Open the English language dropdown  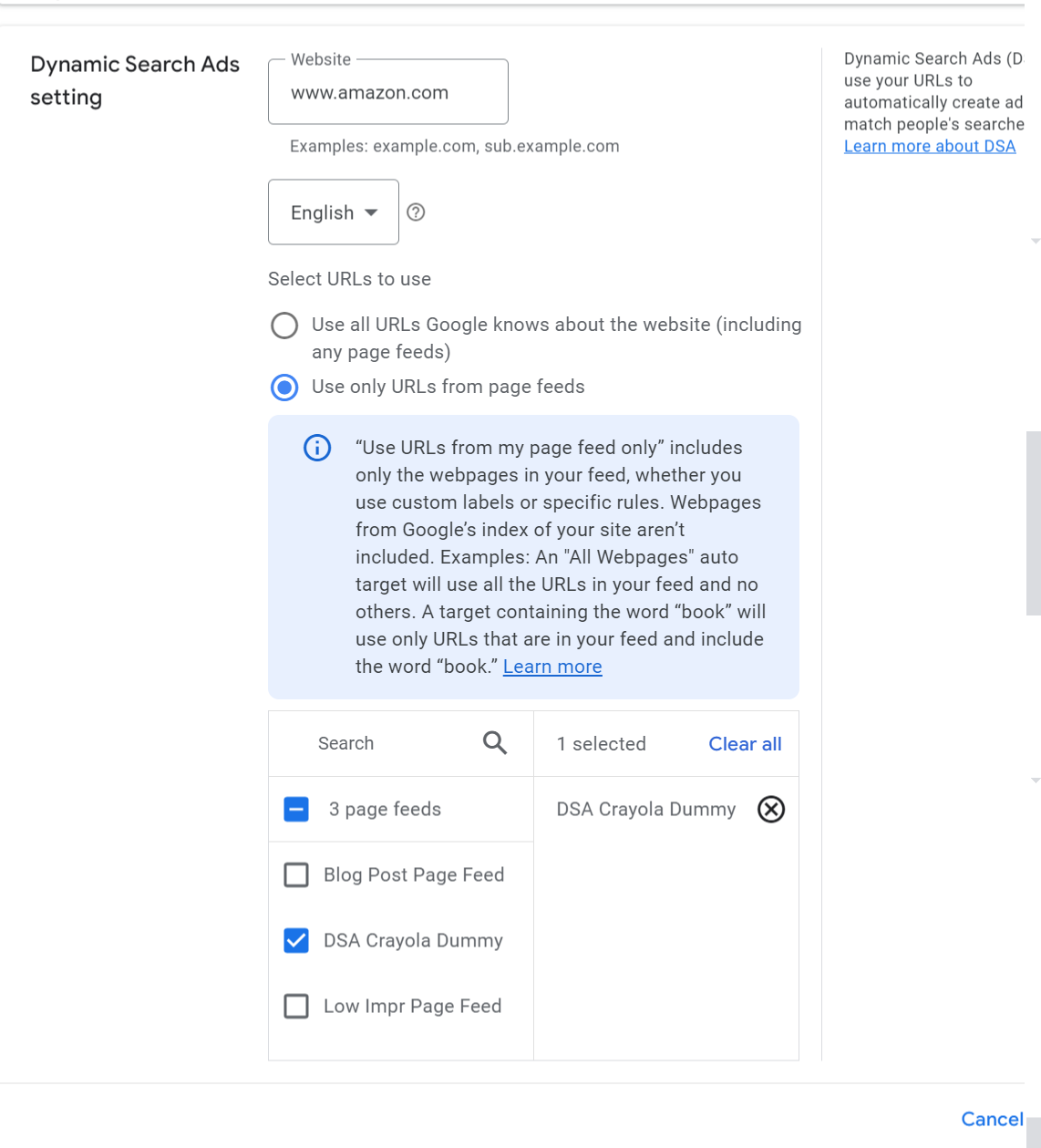coord(334,212)
